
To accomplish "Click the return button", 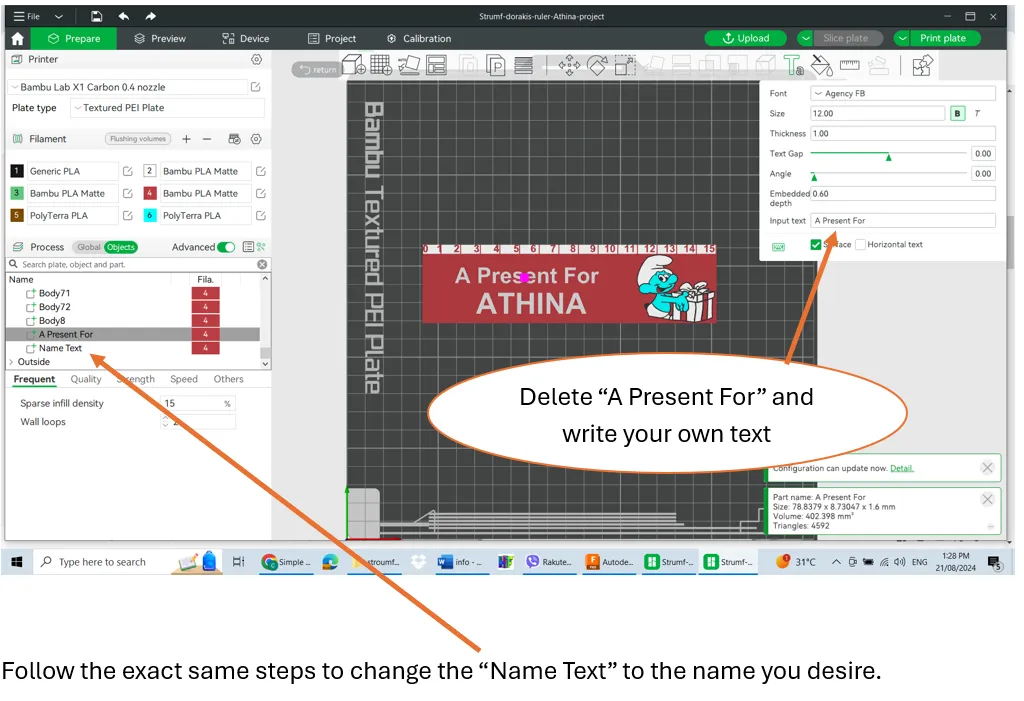I will point(317,69).
